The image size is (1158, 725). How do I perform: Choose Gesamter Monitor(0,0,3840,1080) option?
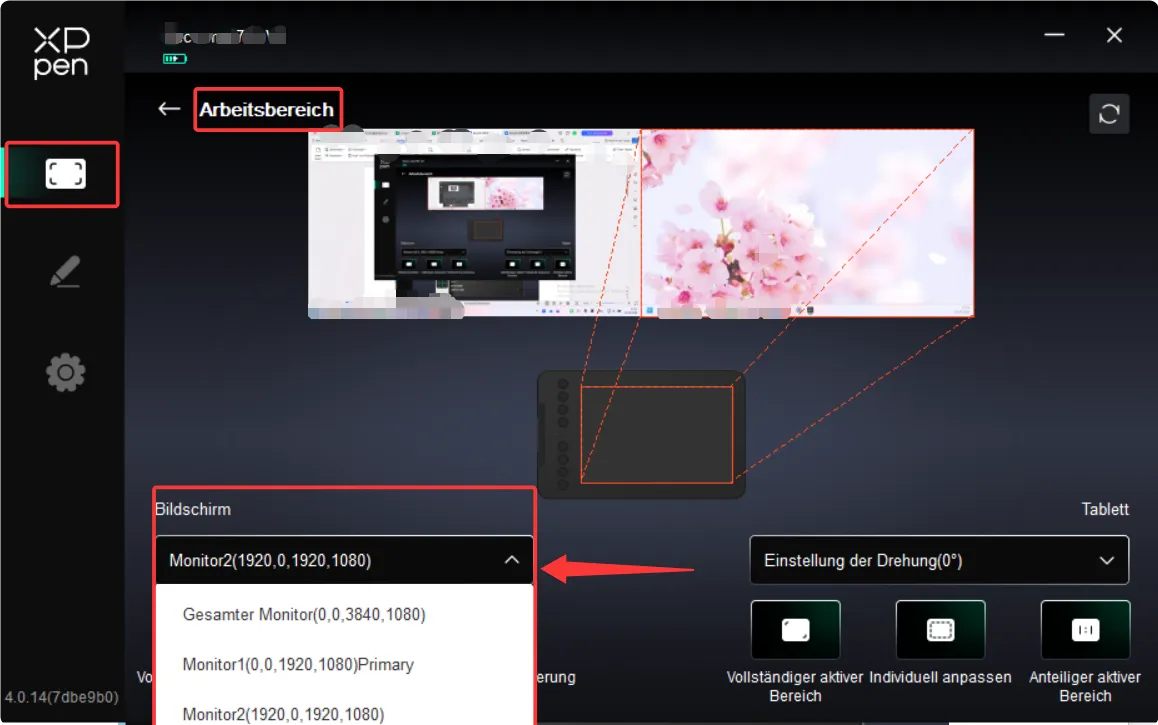pyautogui.click(x=344, y=614)
